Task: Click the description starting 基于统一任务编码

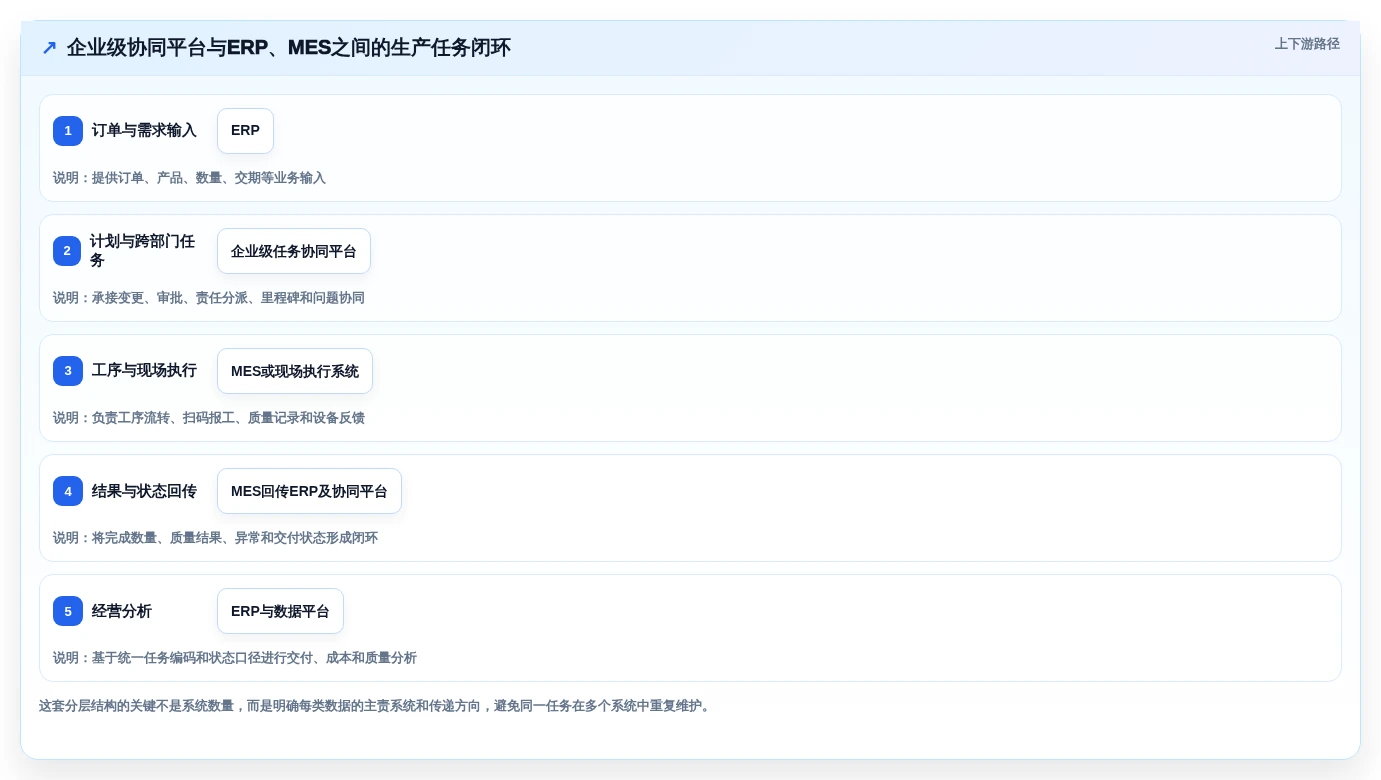Action: click(235, 658)
